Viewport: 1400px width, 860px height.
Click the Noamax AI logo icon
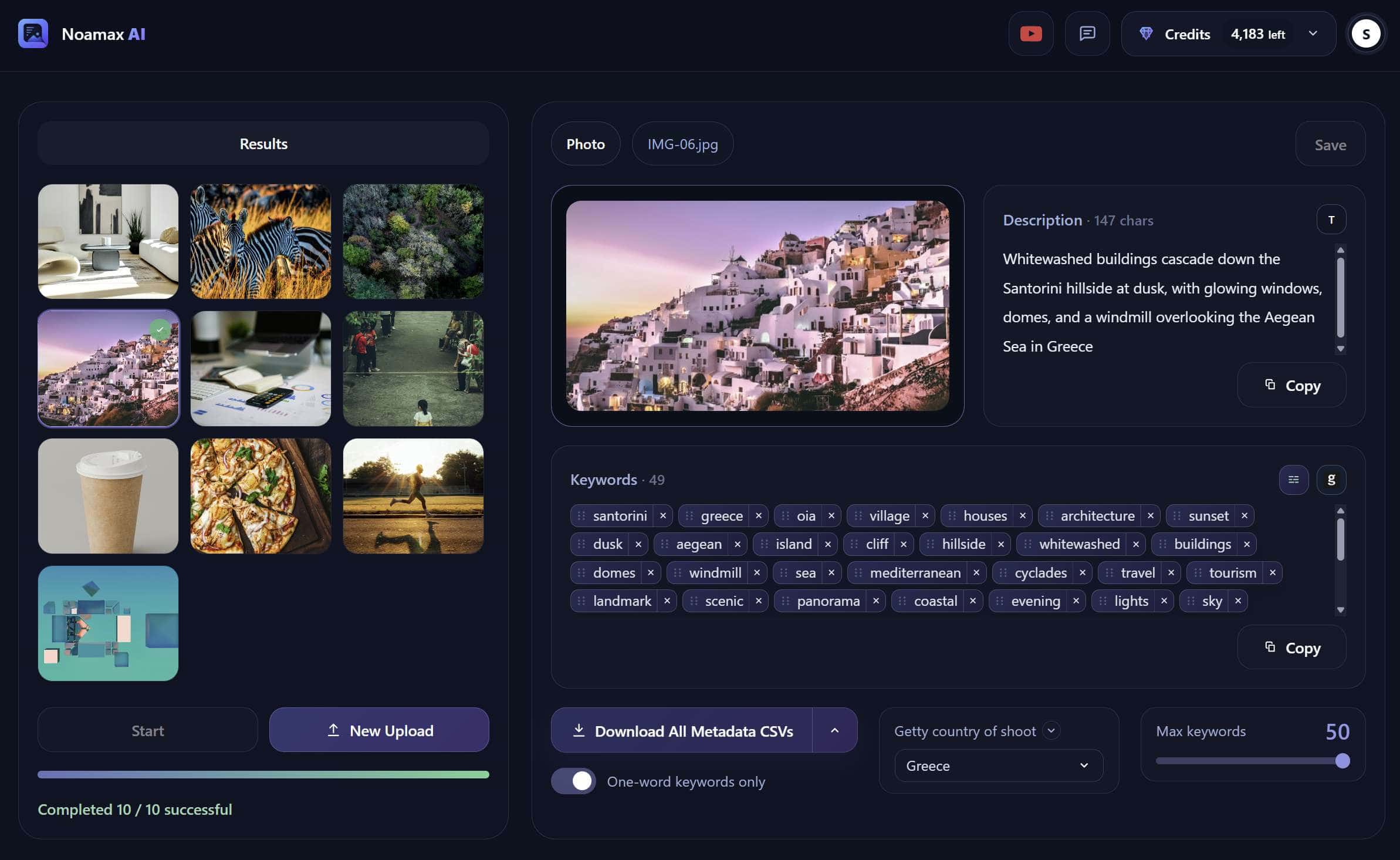(33, 33)
